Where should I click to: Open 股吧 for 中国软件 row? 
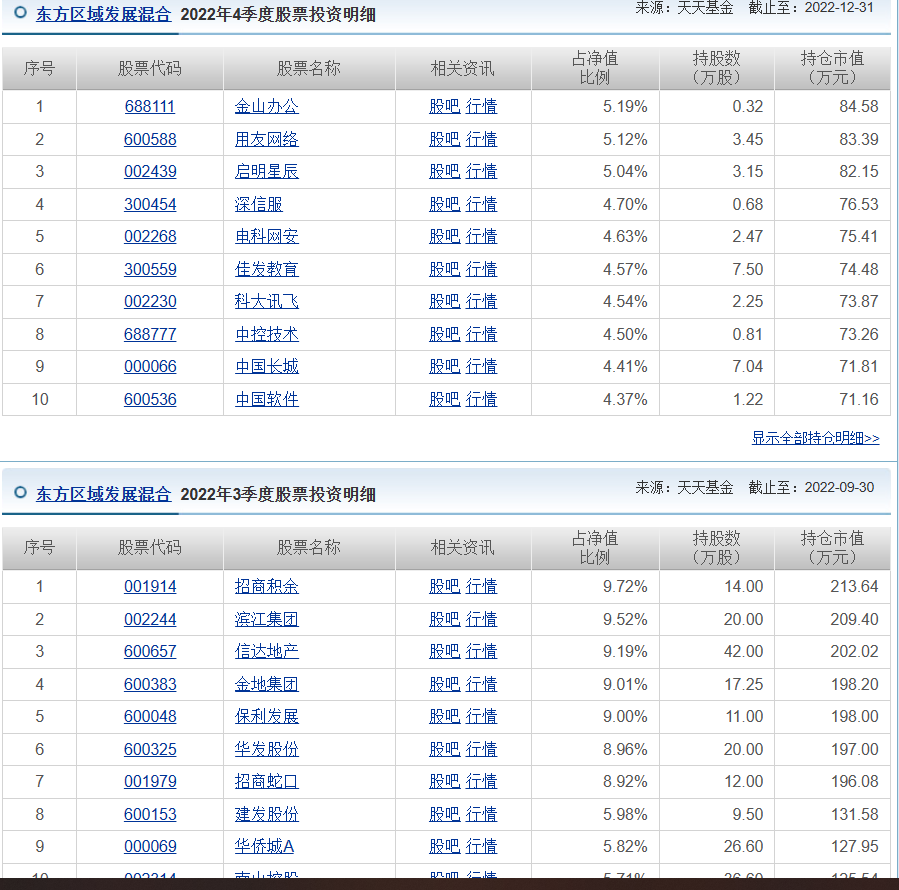(x=444, y=399)
